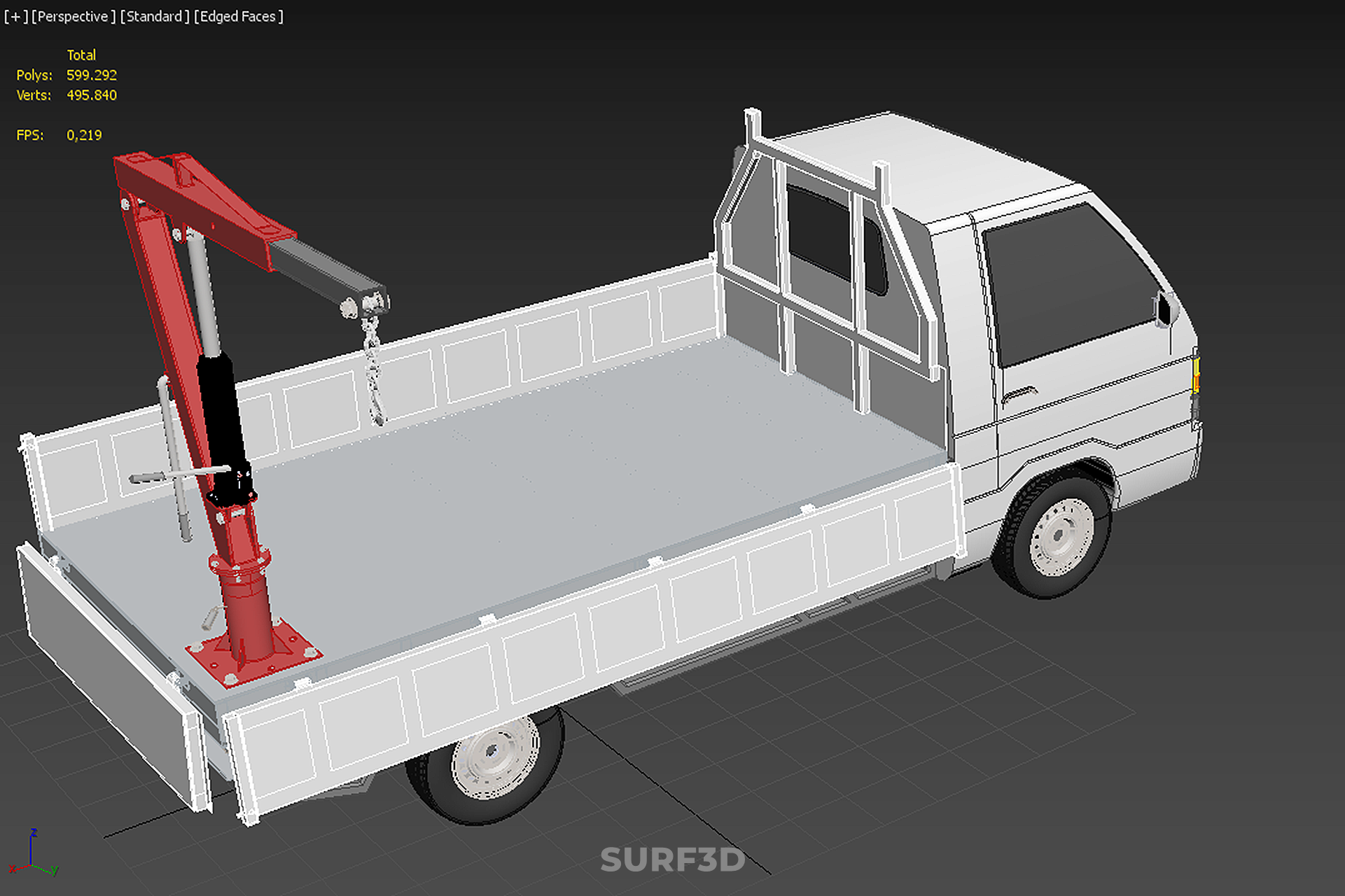The image size is (1345, 896).
Task: Click the hook at chain's end
Action: pyautogui.click(x=379, y=414)
